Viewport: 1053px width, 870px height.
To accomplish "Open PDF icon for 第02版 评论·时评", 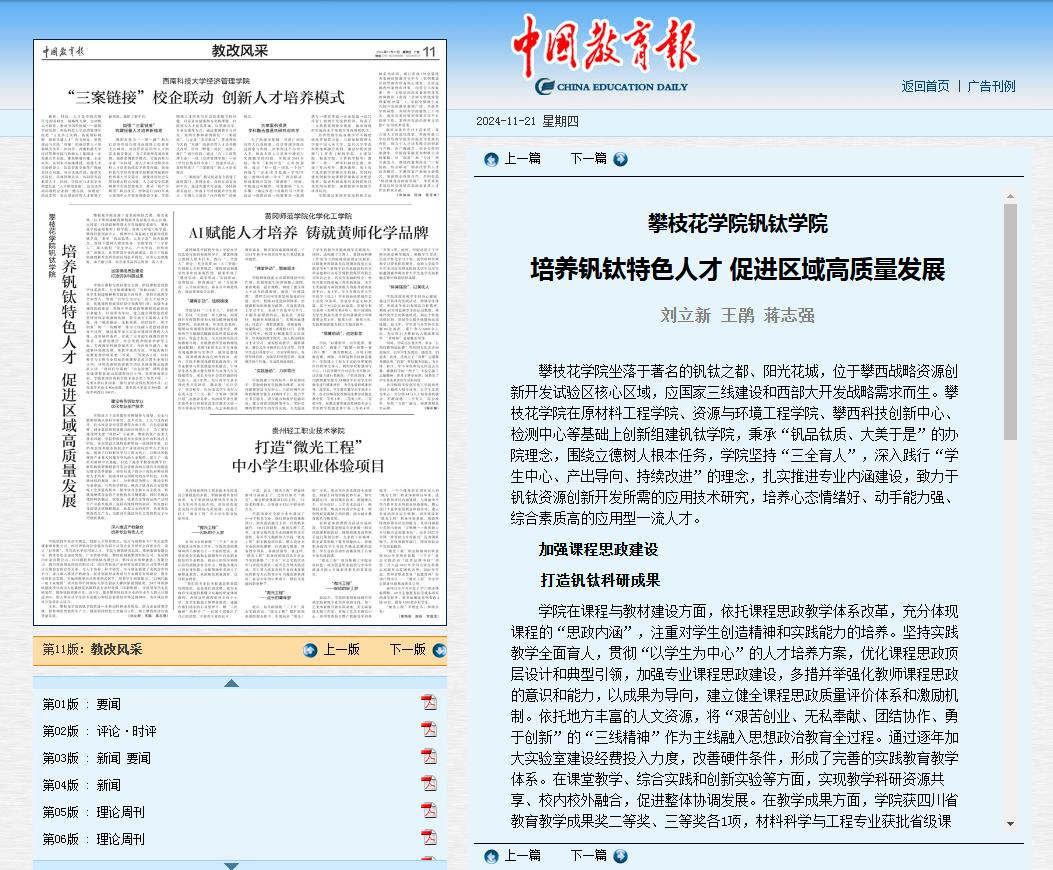I will click(x=429, y=730).
